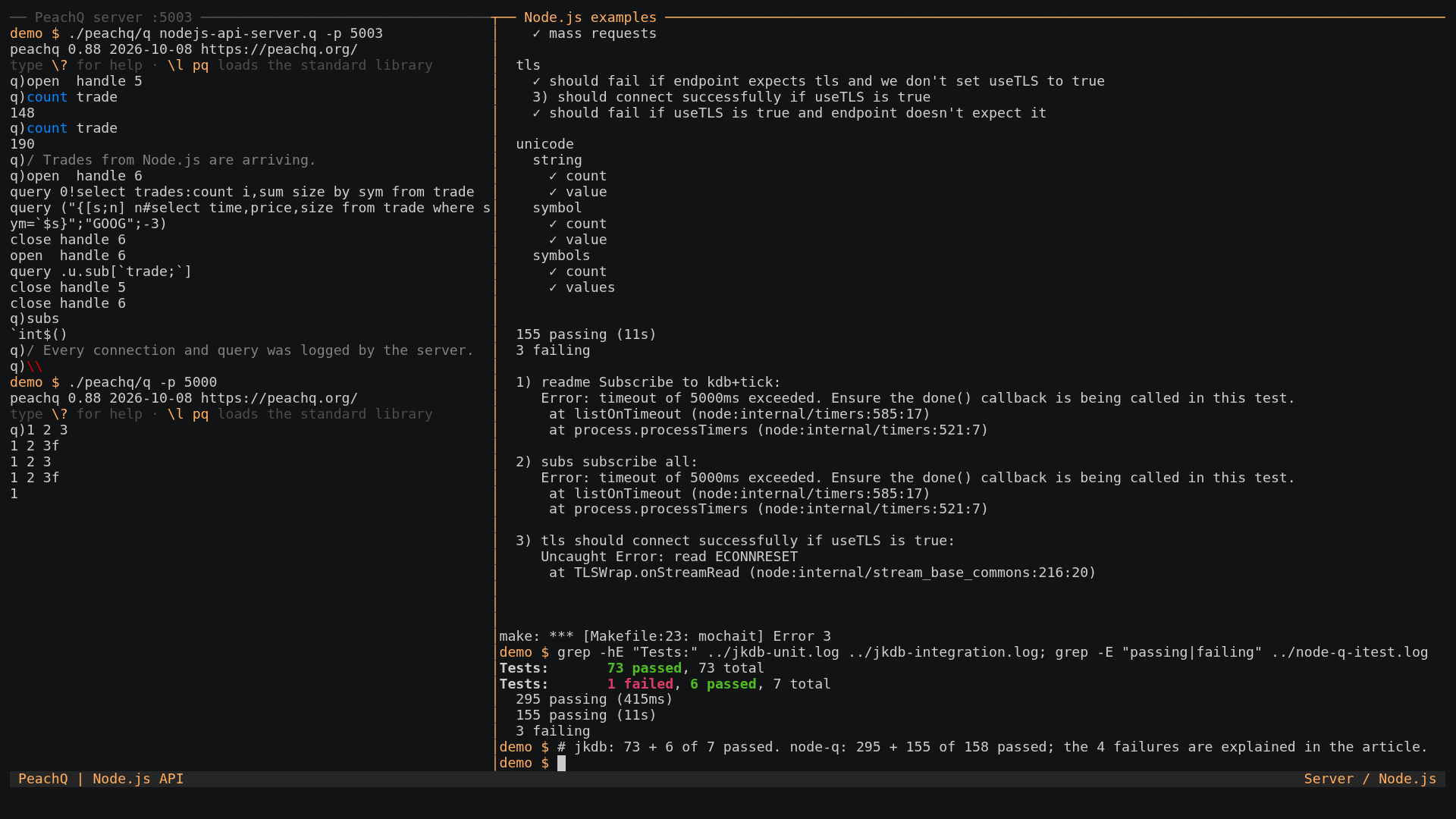Click the first '155 passing (11s)' summary line
1456x819 pixels.
[586, 334]
